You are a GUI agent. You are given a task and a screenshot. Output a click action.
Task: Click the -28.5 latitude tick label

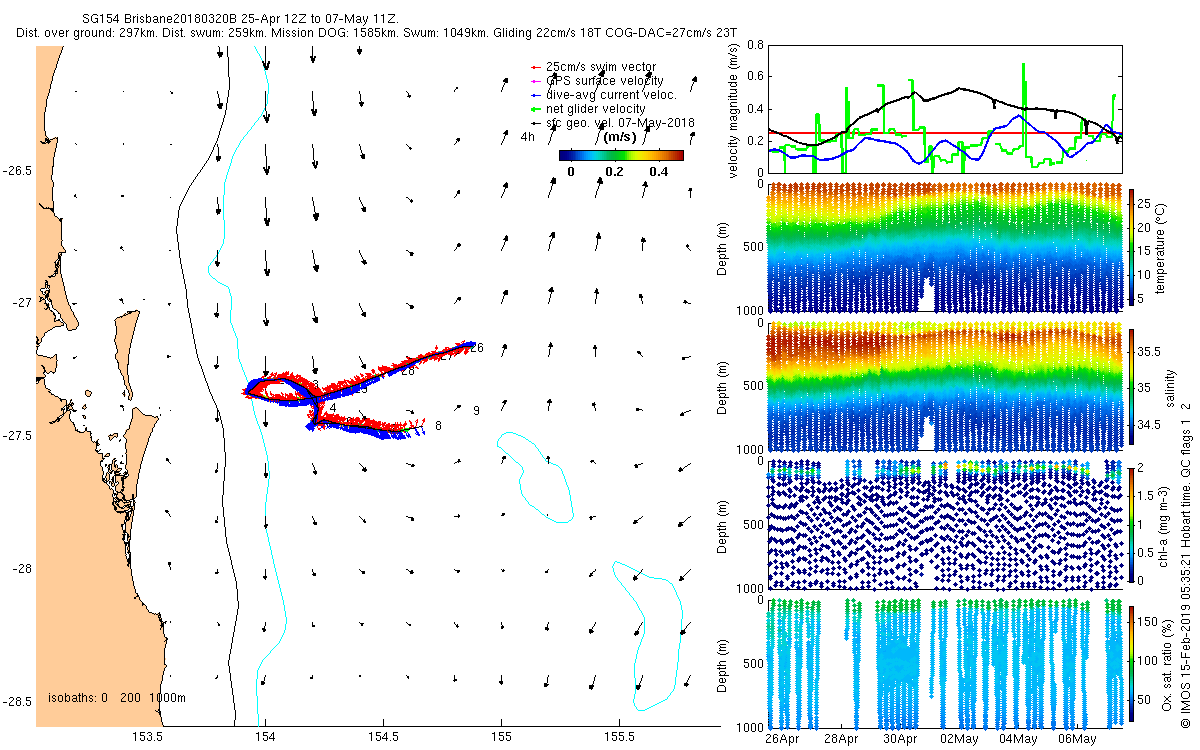pyautogui.click(x=18, y=702)
